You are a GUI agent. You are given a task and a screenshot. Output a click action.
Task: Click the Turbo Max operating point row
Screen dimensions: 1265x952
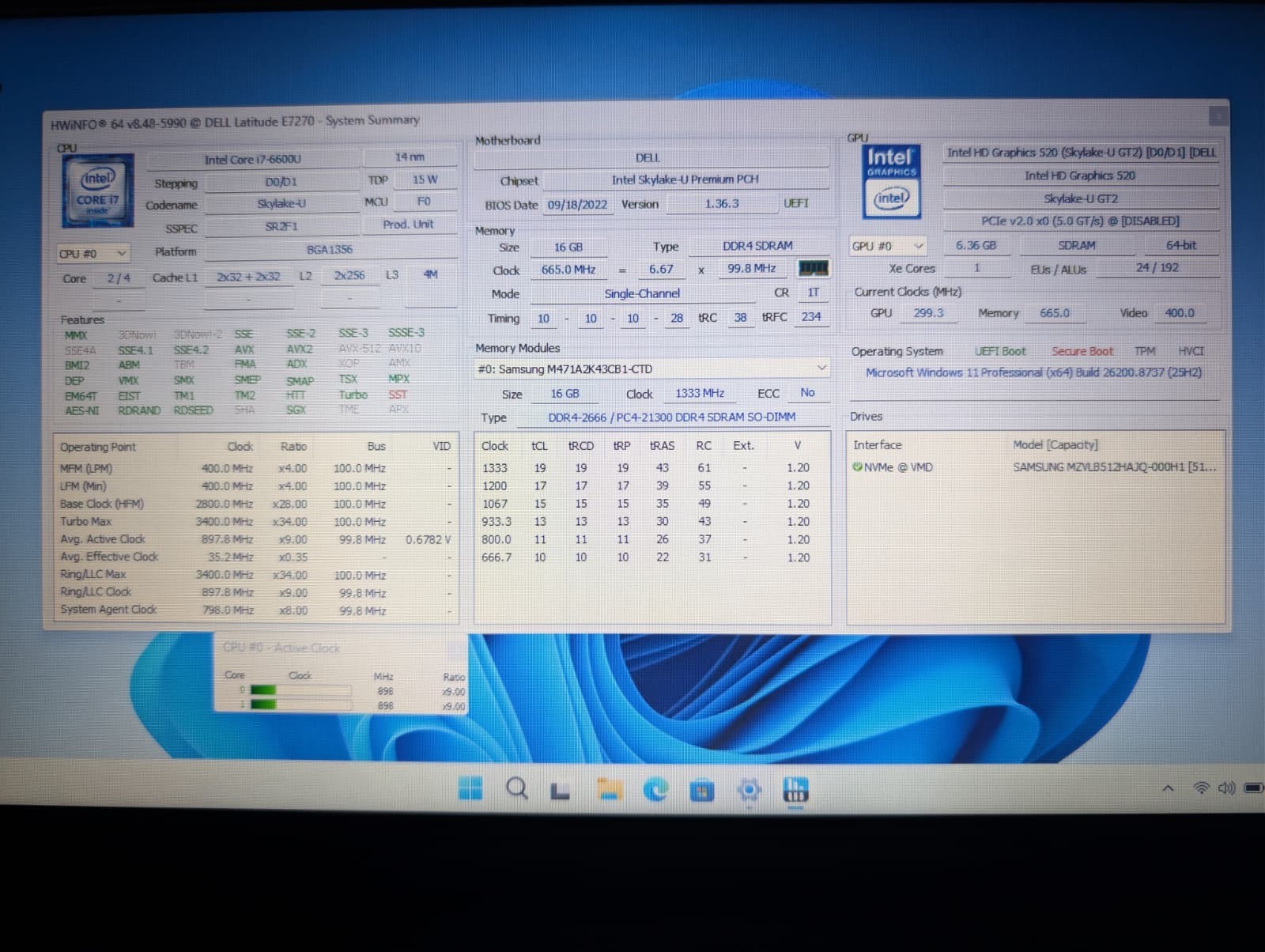256,522
